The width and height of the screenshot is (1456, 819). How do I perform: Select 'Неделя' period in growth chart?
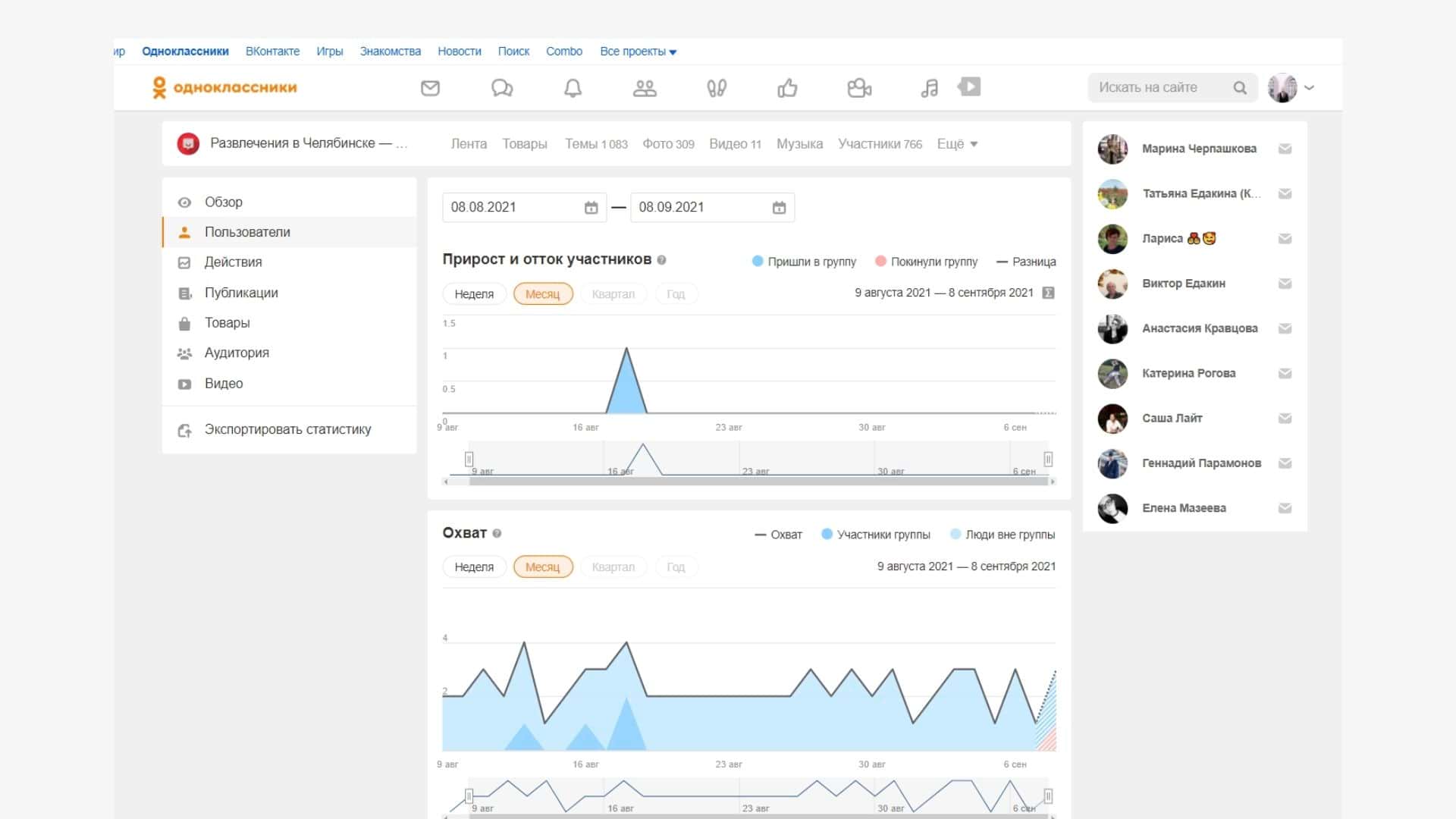coord(474,294)
